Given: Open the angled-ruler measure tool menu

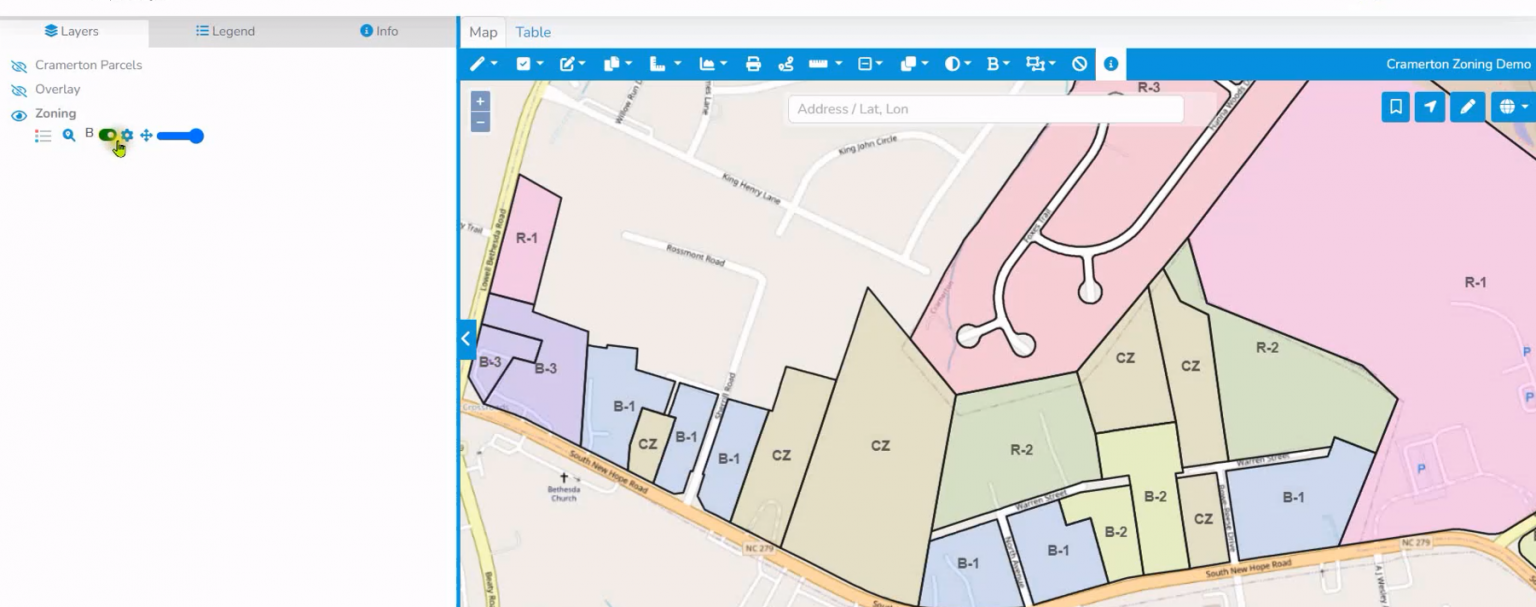Looking at the screenshot, I should pyautogui.click(x=664, y=64).
